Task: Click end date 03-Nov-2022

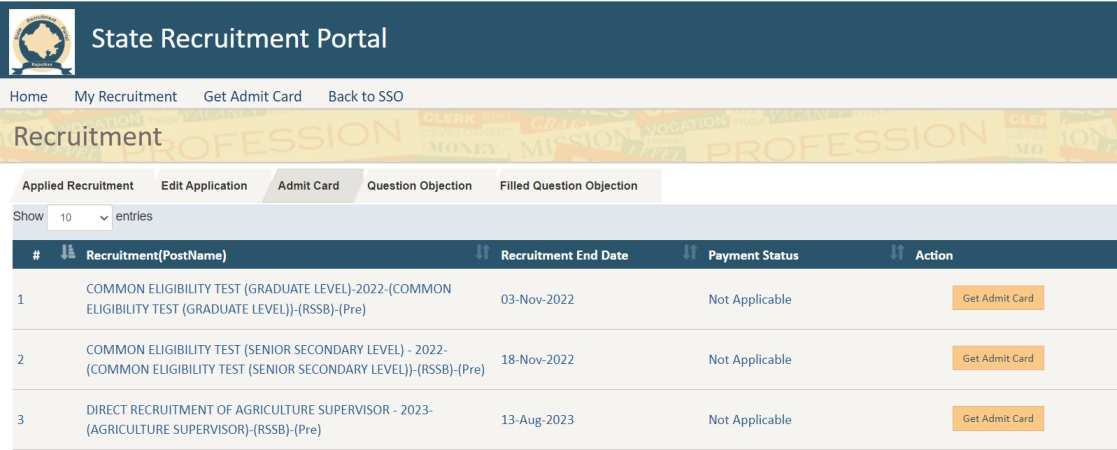Action: point(537,299)
